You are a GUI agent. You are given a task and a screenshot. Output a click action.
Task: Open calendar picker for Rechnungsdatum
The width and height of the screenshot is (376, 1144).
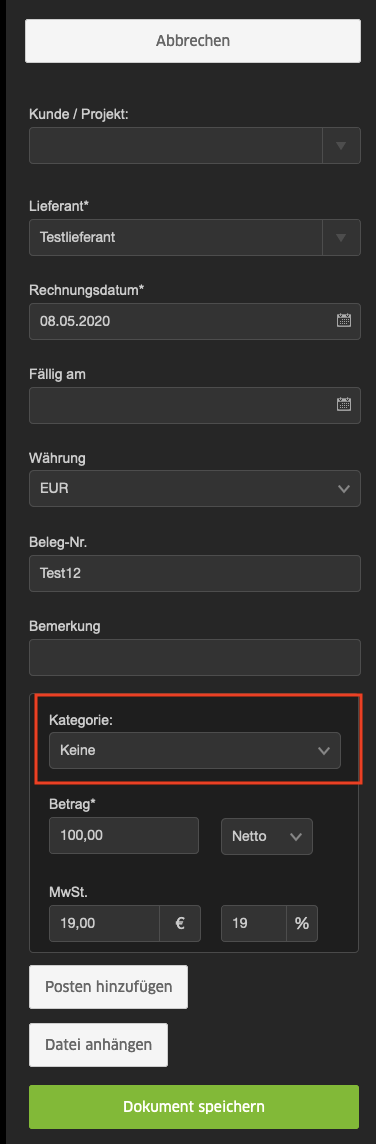344,320
